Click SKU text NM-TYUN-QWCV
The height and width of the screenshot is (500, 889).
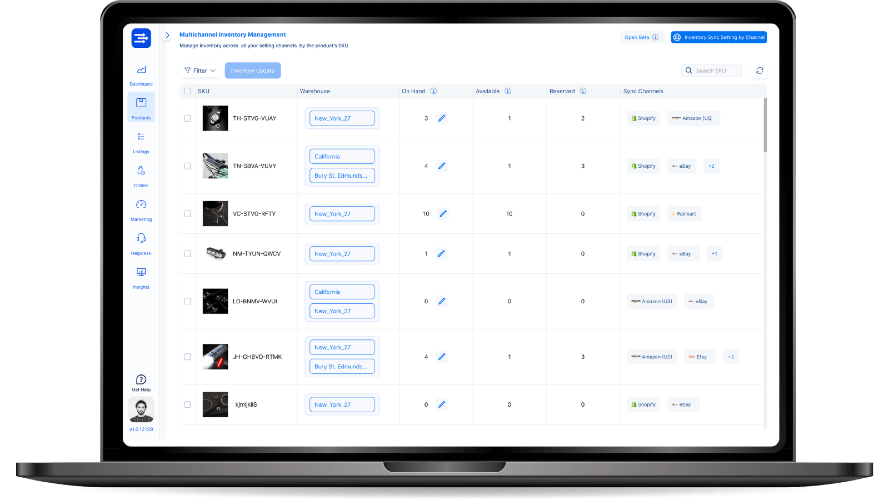click(257, 254)
